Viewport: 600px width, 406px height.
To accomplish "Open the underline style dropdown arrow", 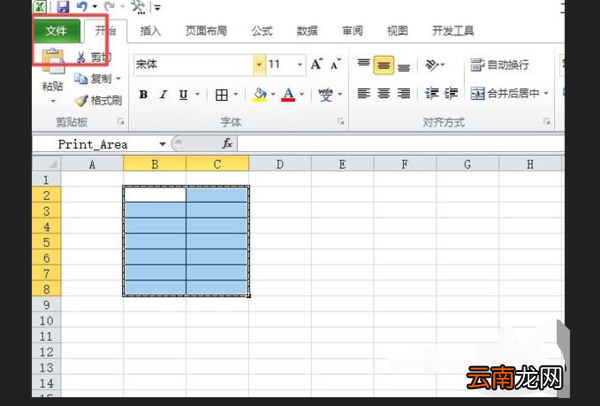I will point(197,94).
